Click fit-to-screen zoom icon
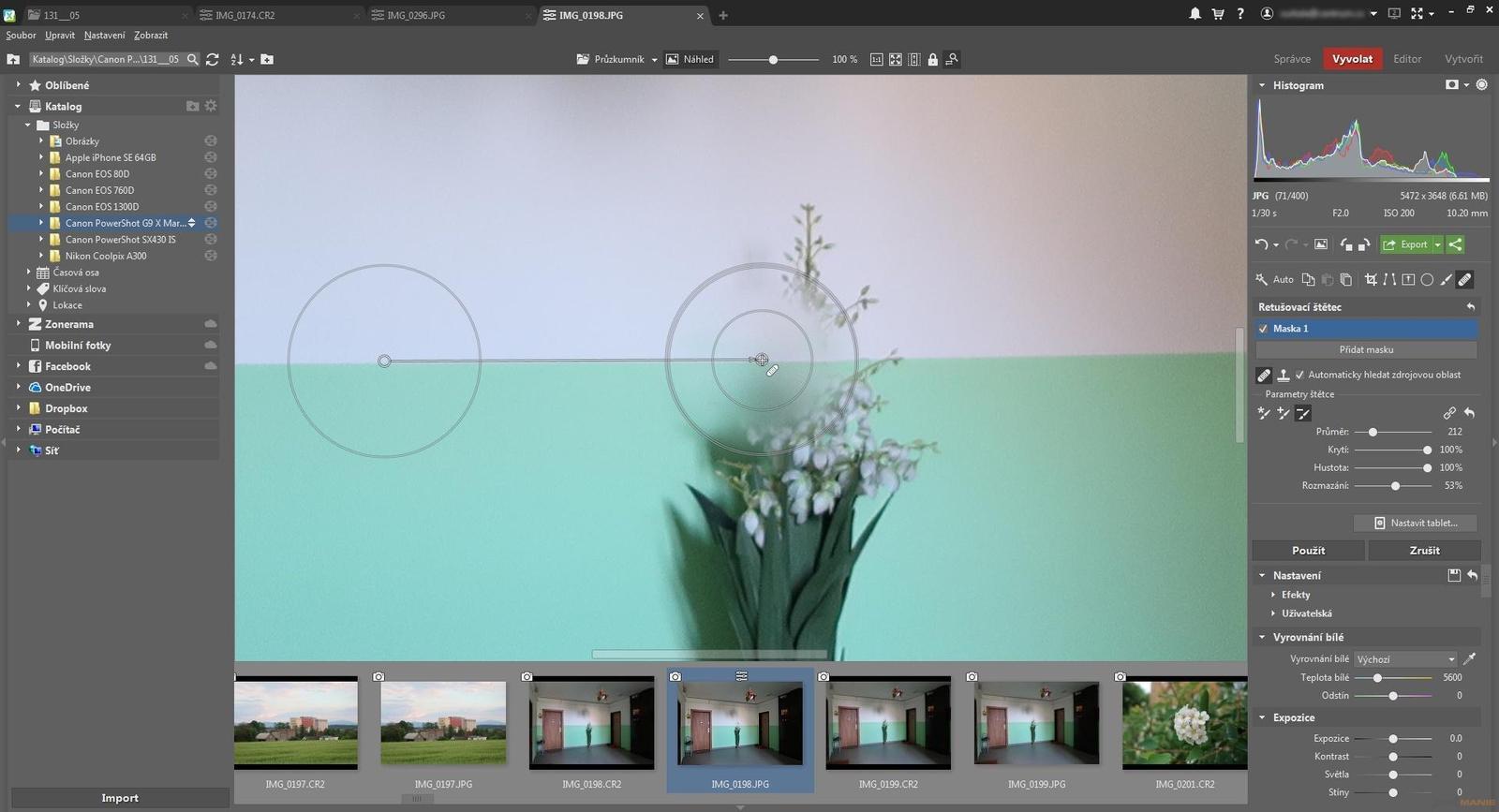This screenshot has height=812, width=1499. (x=896, y=59)
